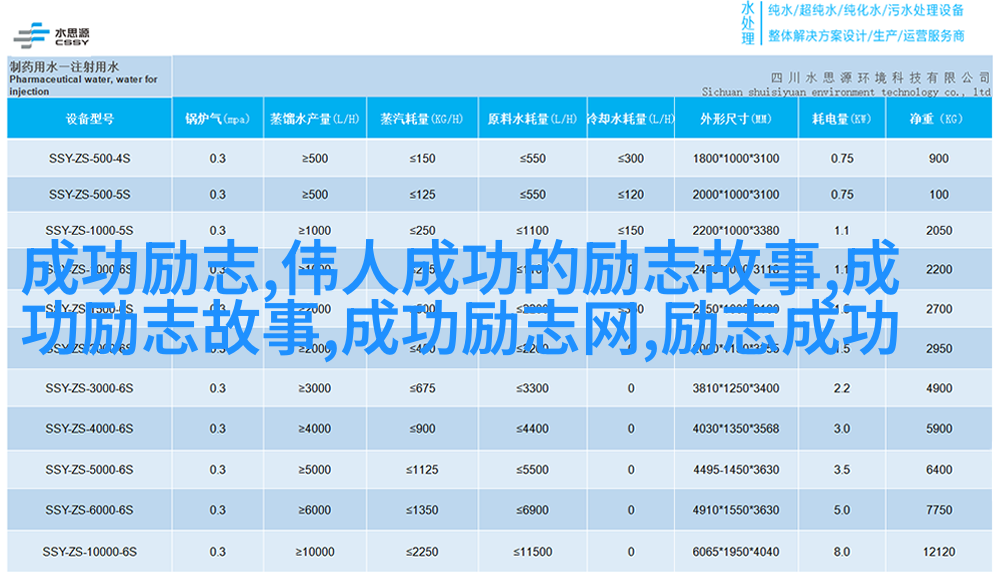
Task: Select the 外形尺寸(MM) column header
Action: [735, 119]
